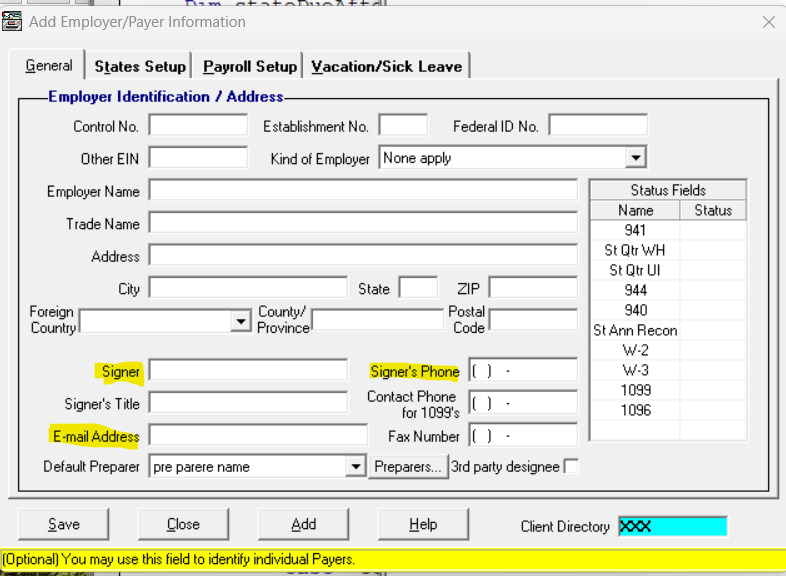Image resolution: width=786 pixels, height=576 pixels.
Task: Click the Preparers... button
Action: point(408,467)
